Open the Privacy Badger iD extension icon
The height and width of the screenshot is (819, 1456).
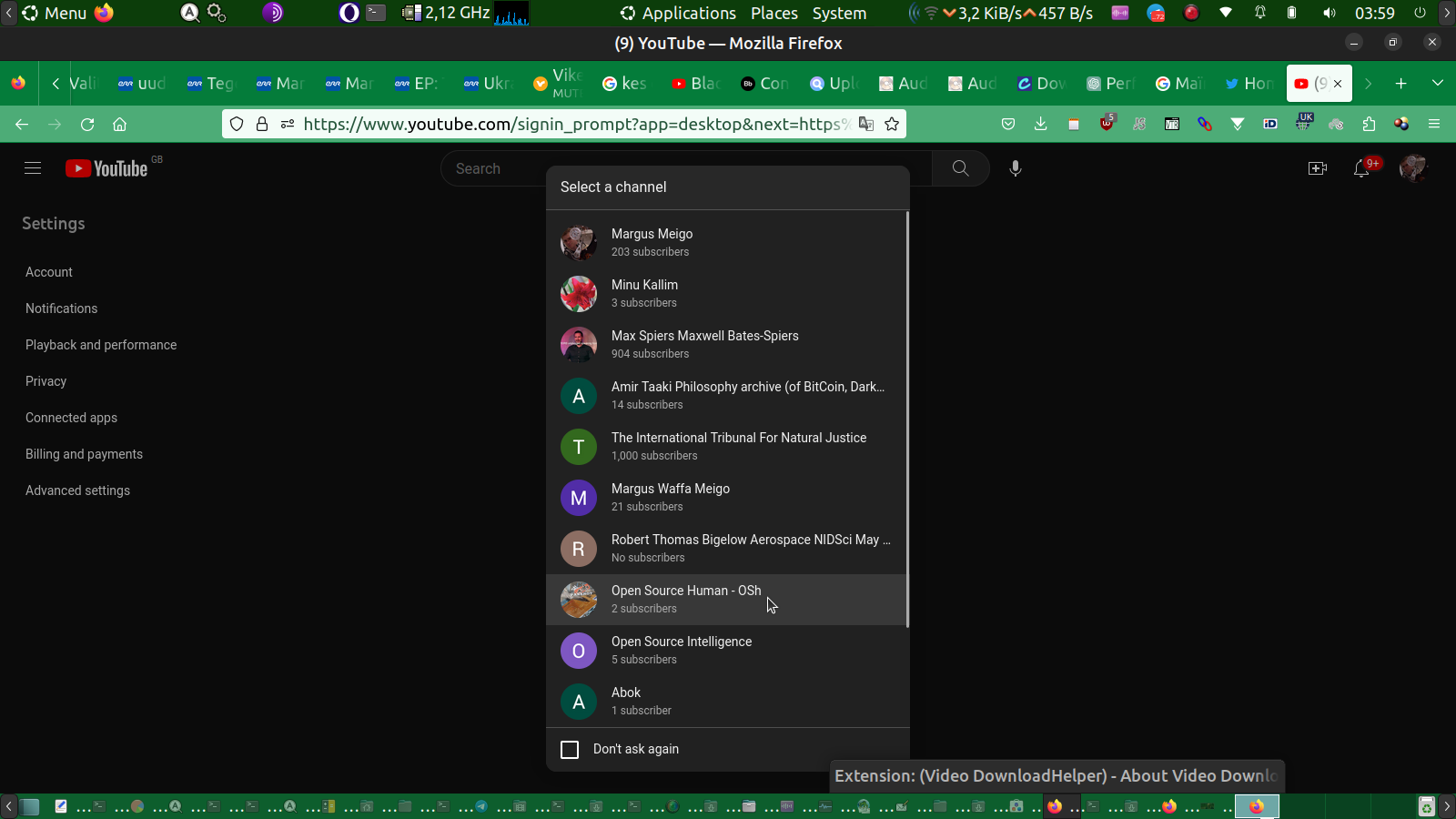click(1270, 125)
